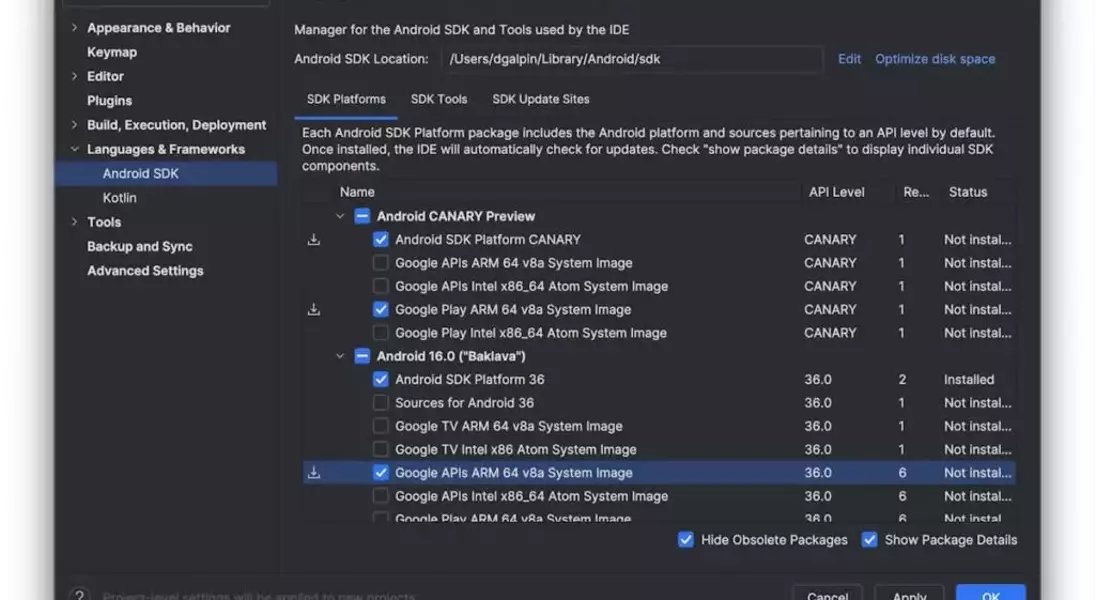Viewport: 1095px width, 600px height.
Task: Click download icon beside Google APIs ARM 64 v8a 36.0
Action: 314,473
